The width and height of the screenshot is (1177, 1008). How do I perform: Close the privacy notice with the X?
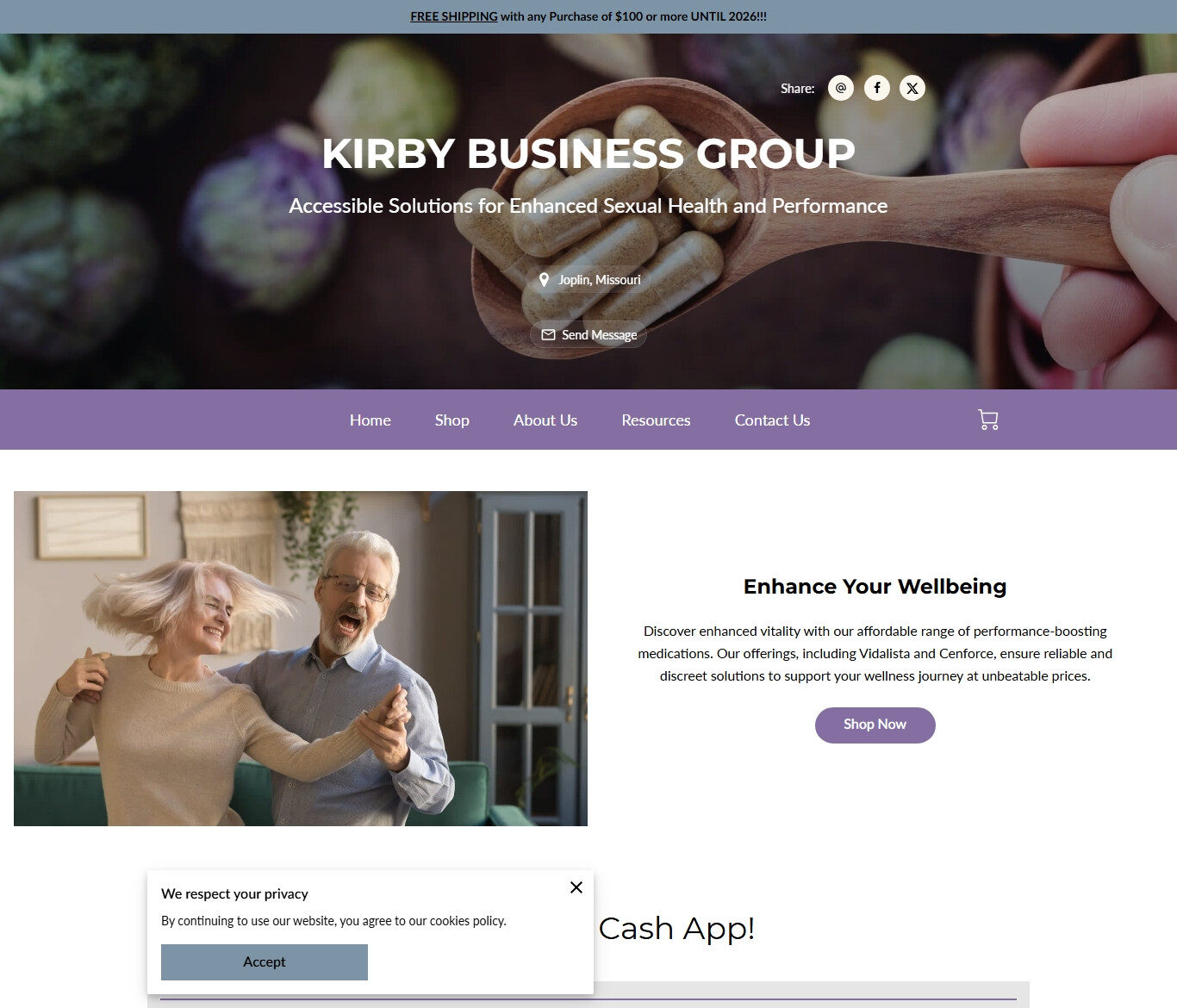(x=576, y=887)
